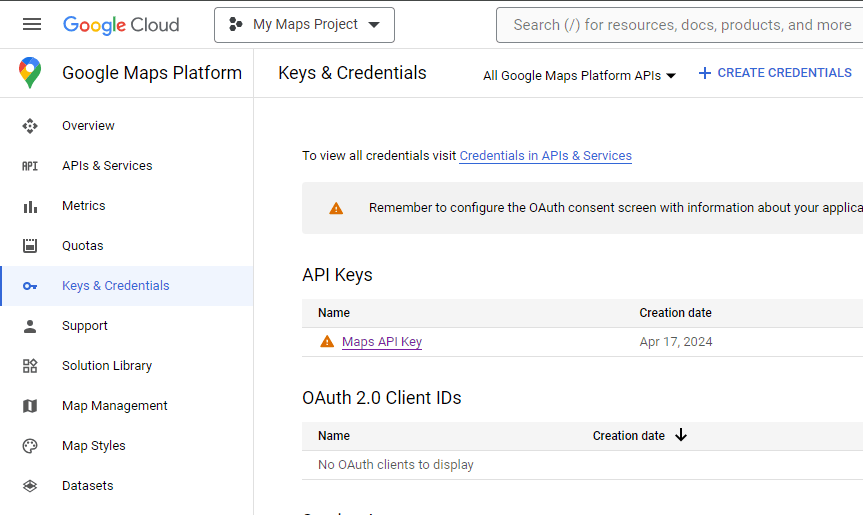
Task: Click the Support person icon
Action: pyautogui.click(x=30, y=326)
